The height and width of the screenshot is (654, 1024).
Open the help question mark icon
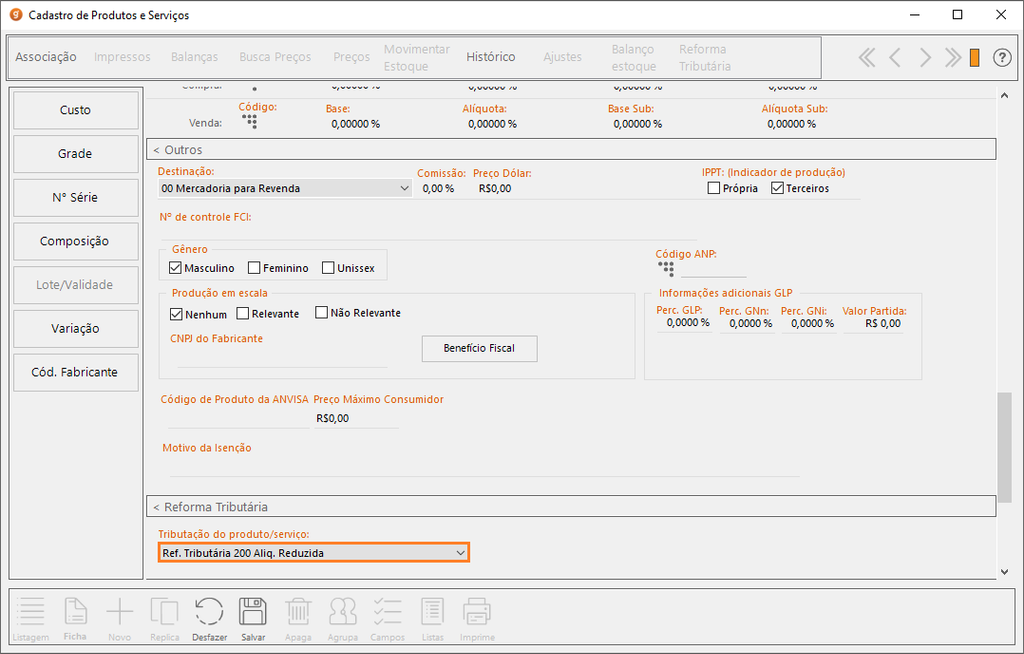pyautogui.click(x=1002, y=57)
